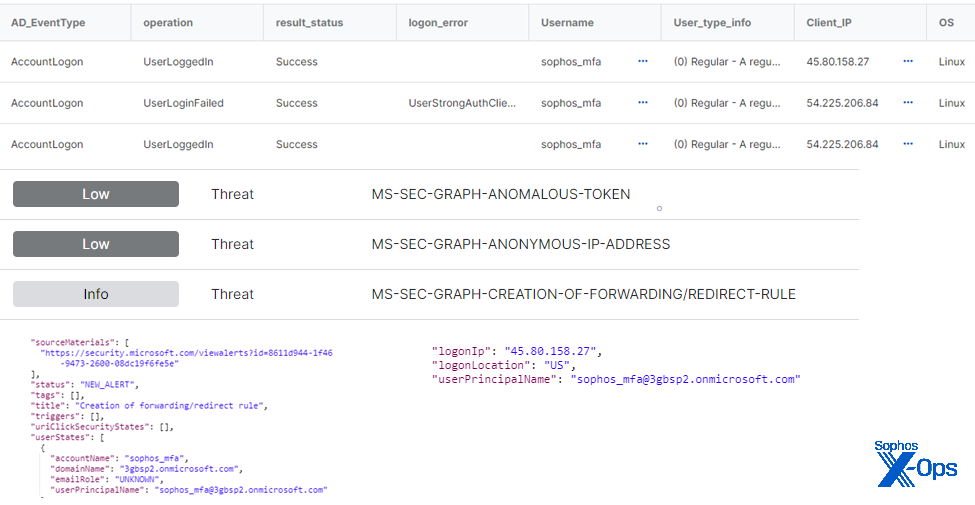Click the User_type_info column header
The width and height of the screenshot is (975, 505).
pos(712,22)
